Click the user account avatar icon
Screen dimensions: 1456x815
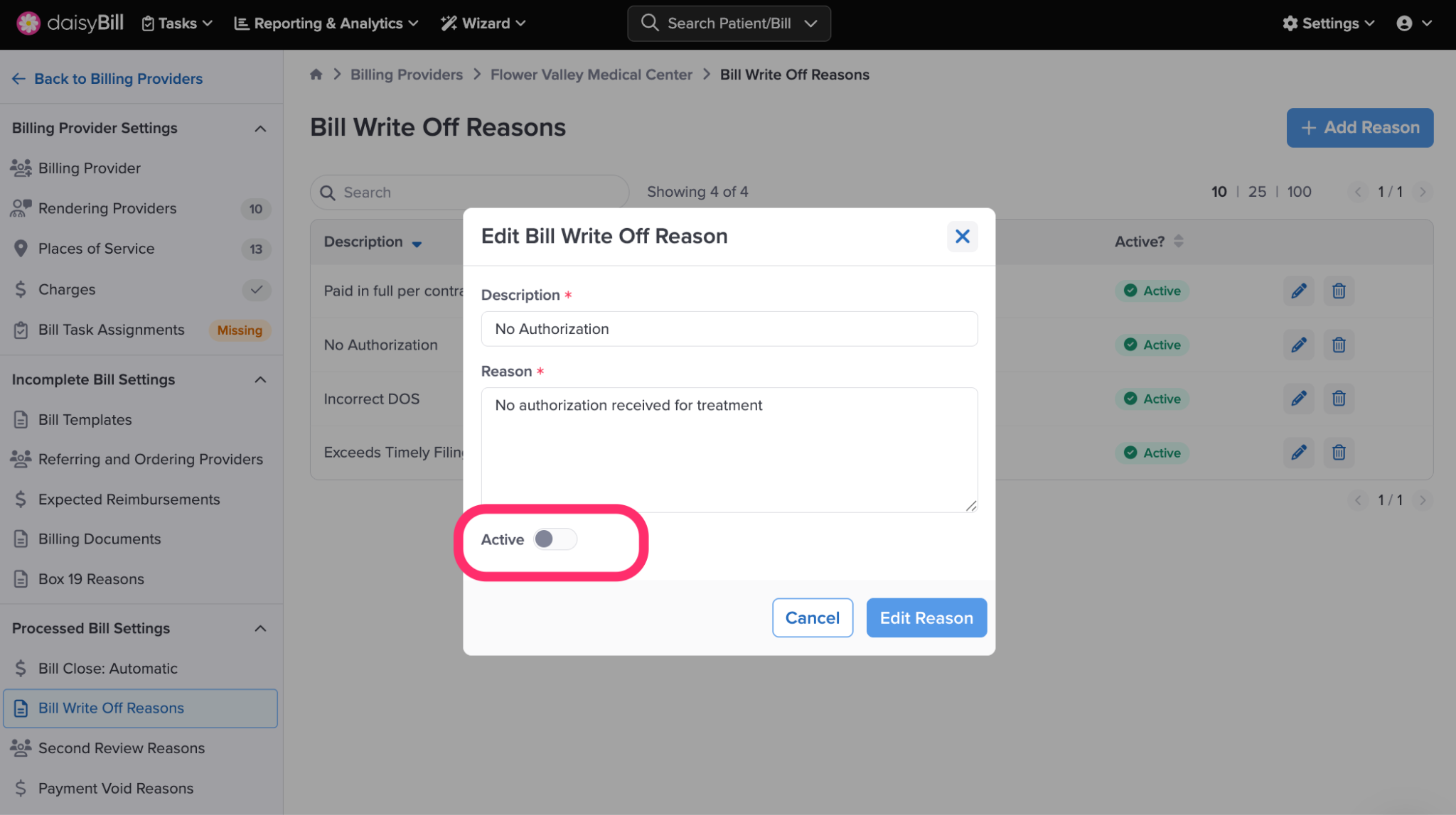(1404, 23)
